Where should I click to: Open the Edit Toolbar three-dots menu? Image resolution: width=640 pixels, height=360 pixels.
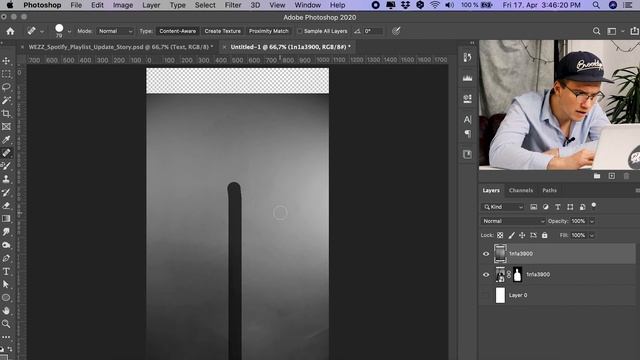(6, 337)
